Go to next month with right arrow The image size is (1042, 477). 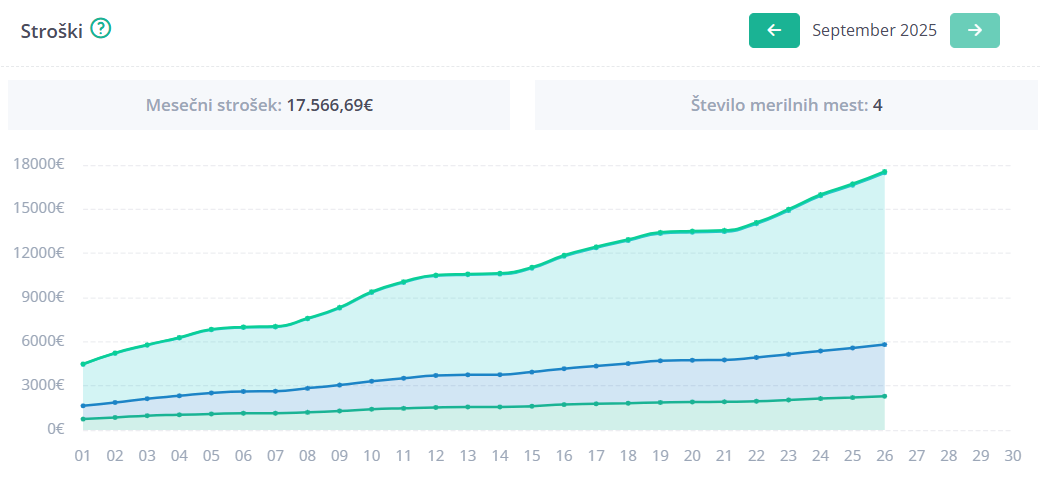pyautogui.click(x=974, y=30)
